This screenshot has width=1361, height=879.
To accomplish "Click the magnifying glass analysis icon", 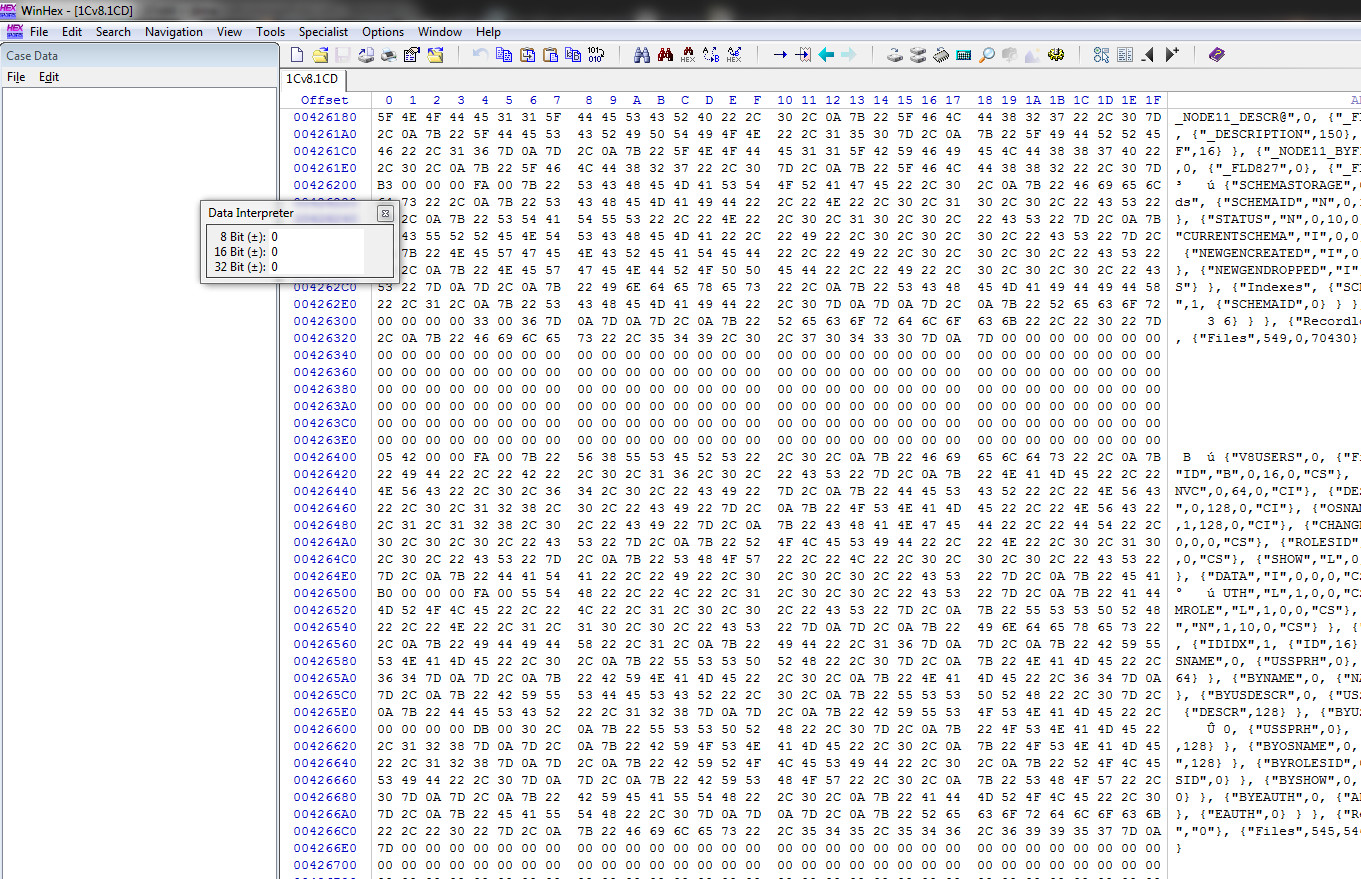I will coord(987,55).
